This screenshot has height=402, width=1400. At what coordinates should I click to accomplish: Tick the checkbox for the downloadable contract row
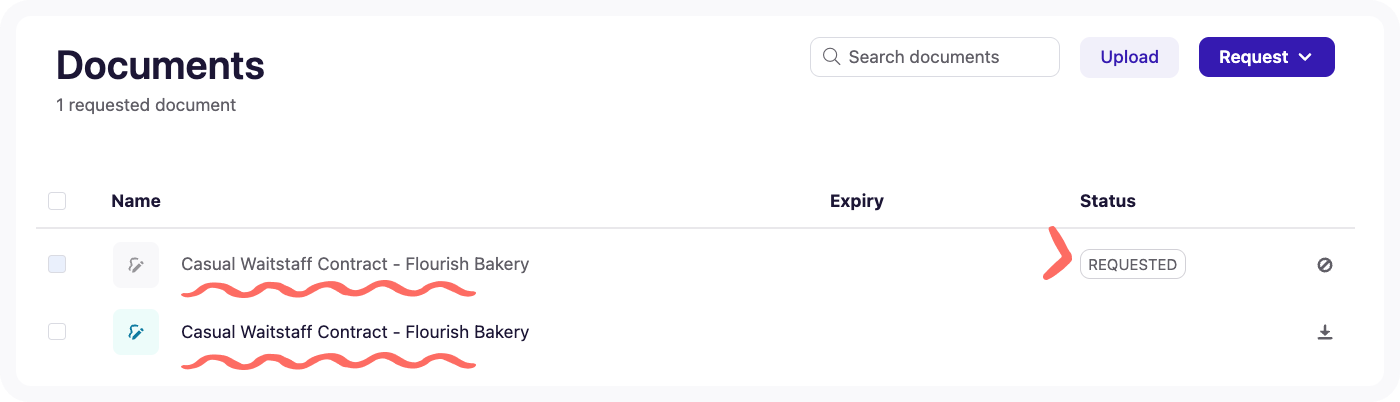pyautogui.click(x=57, y=332)
